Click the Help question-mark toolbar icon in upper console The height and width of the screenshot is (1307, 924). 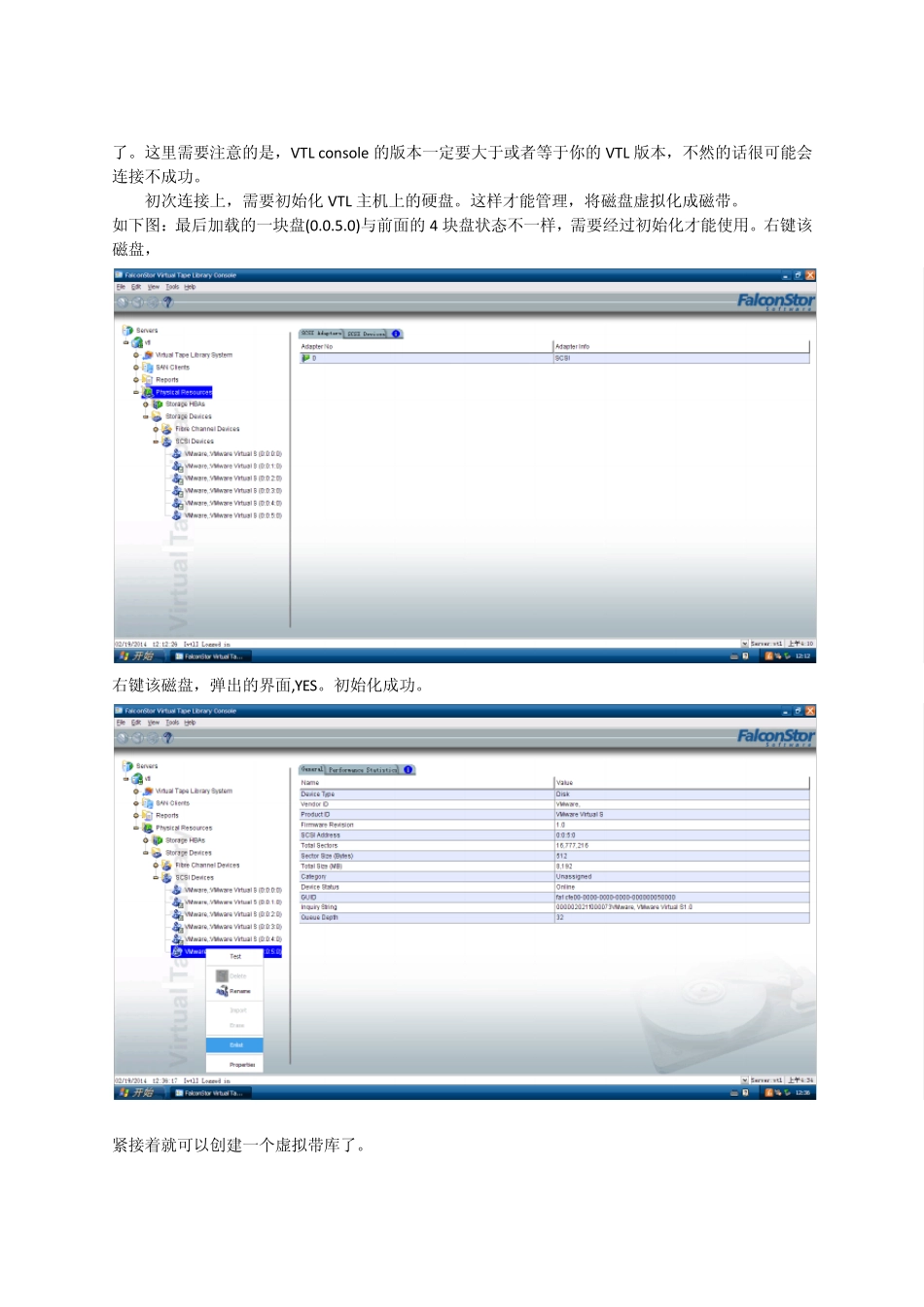coord(167,302)
